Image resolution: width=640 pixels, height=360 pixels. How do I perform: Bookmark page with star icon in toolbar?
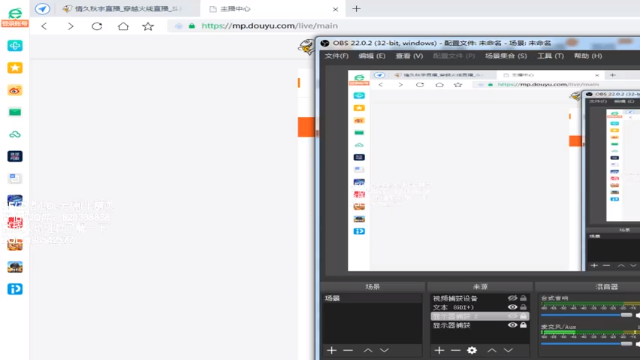148,27
